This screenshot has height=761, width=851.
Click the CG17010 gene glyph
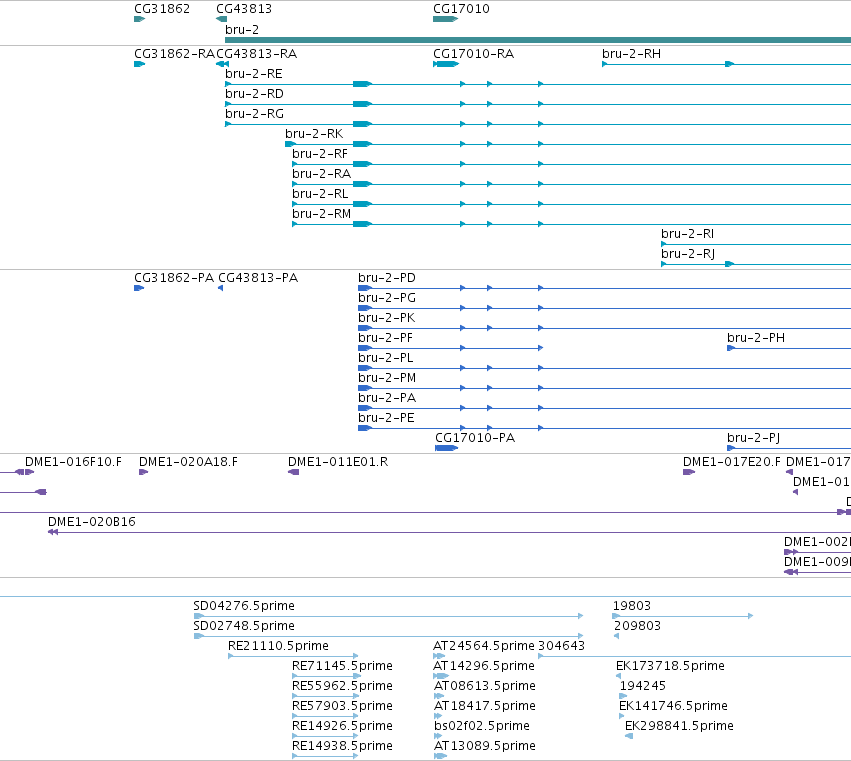click(446, 19)
